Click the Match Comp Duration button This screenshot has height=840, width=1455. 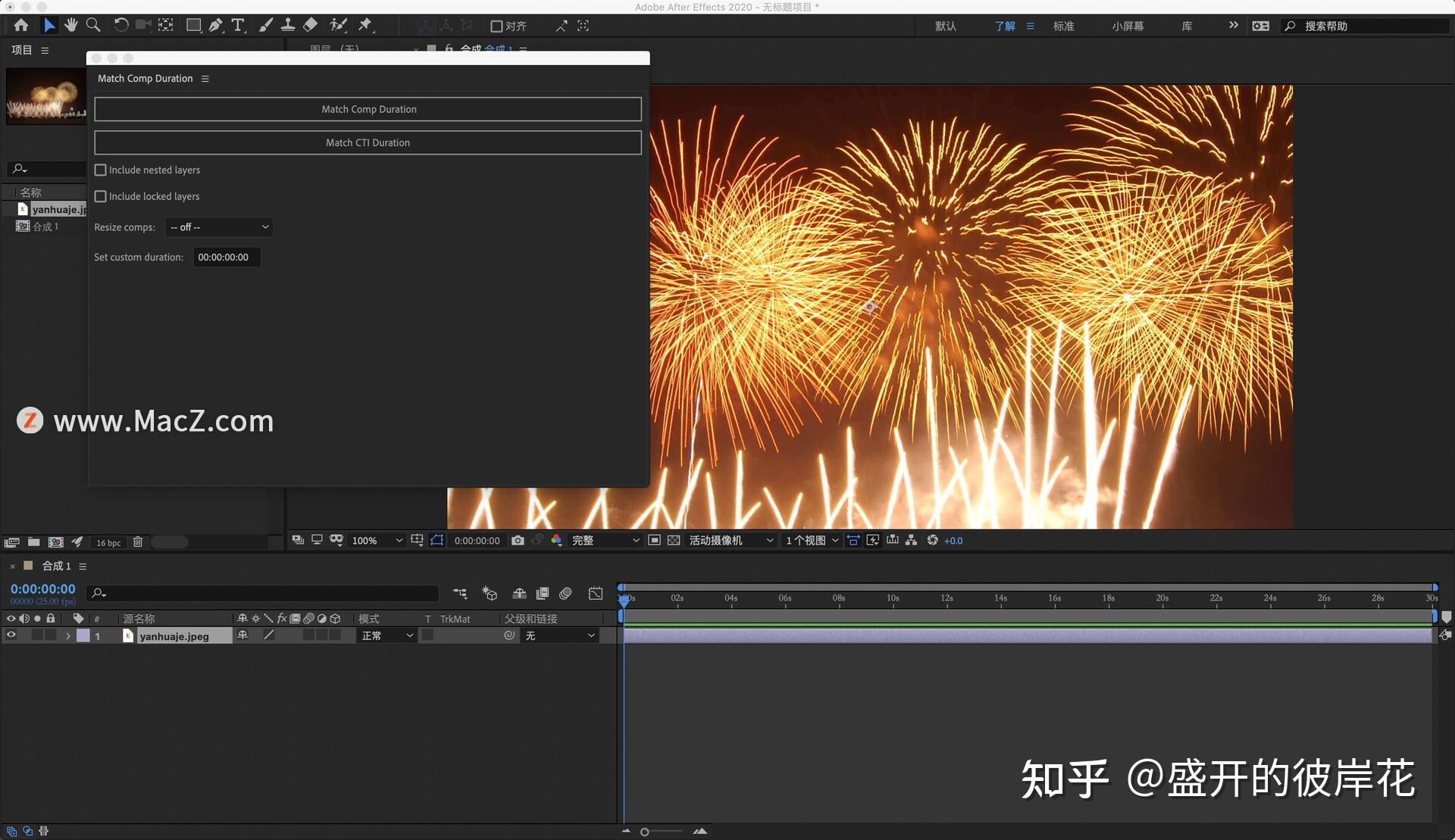pyautogui.click(x=368, y=109)
